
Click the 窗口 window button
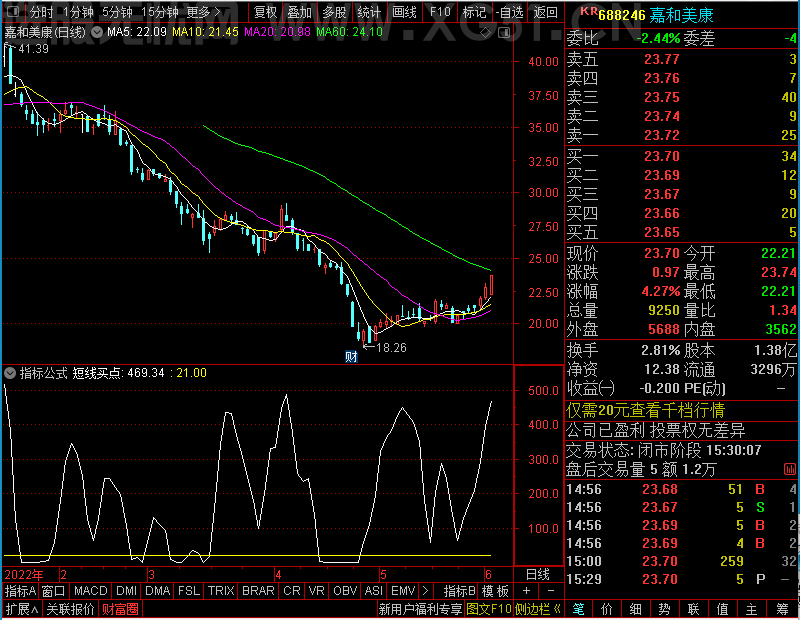point(54,591)
